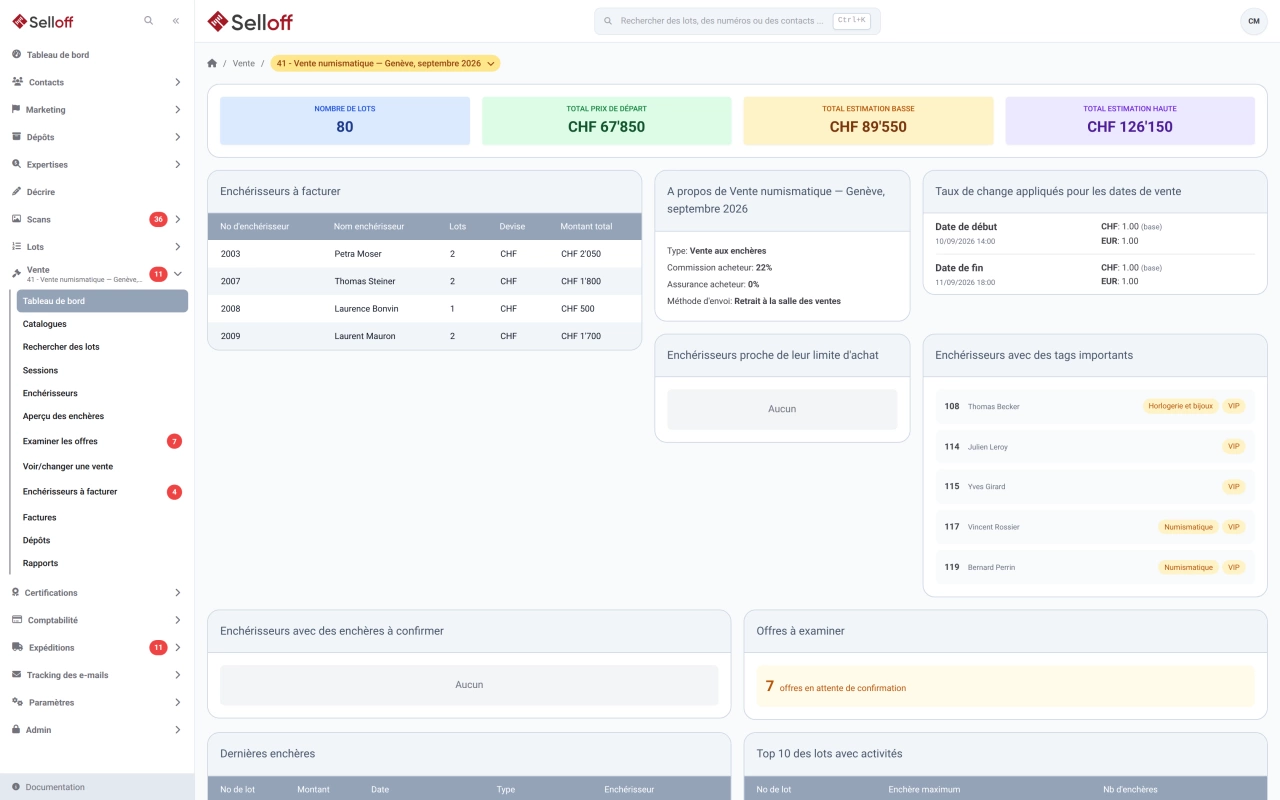Click the Petra Moser table row
This screenshot has height=800, width=1280.
point(424,254)
